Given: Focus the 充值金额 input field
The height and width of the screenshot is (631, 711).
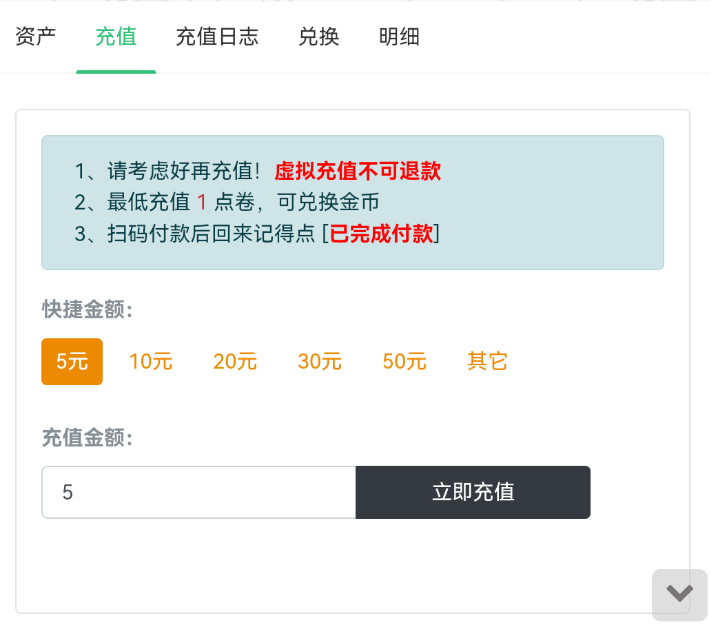Looking at the screenshot, I should point(199,492).
